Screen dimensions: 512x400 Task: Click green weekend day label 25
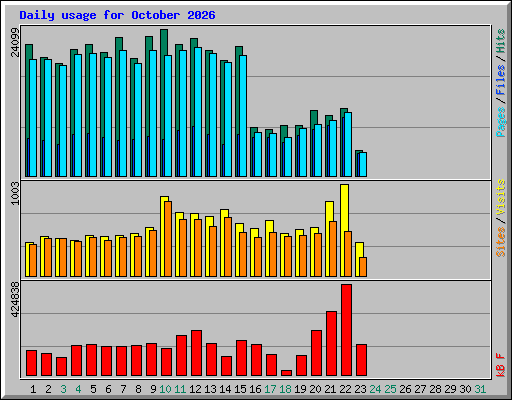[390, 389]
